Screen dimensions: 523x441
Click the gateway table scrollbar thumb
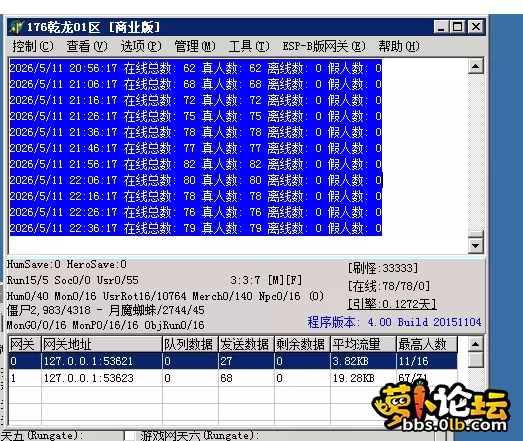tap(476, 360)
